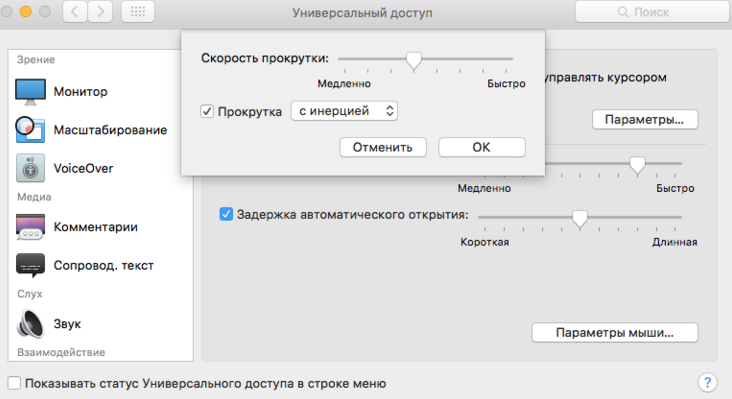732x399 pixels.
Task: Click the Отменить button
Action: (x=383, y=147)
